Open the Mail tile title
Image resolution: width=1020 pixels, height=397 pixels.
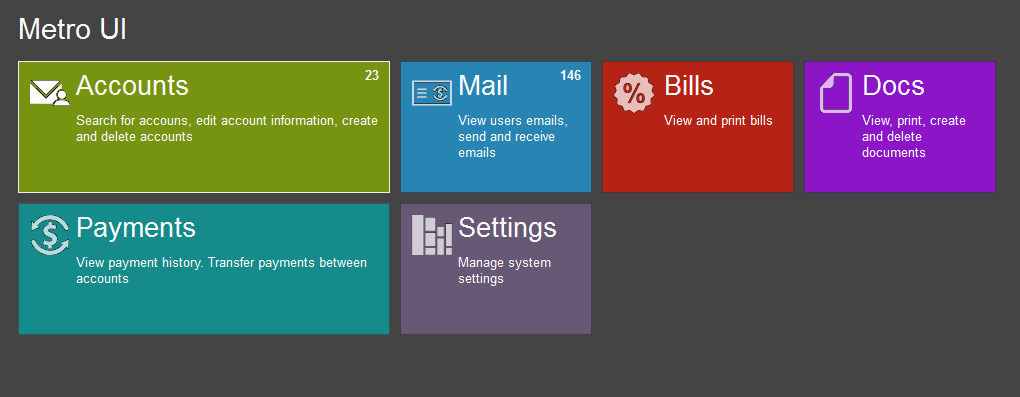coord(483,86)
